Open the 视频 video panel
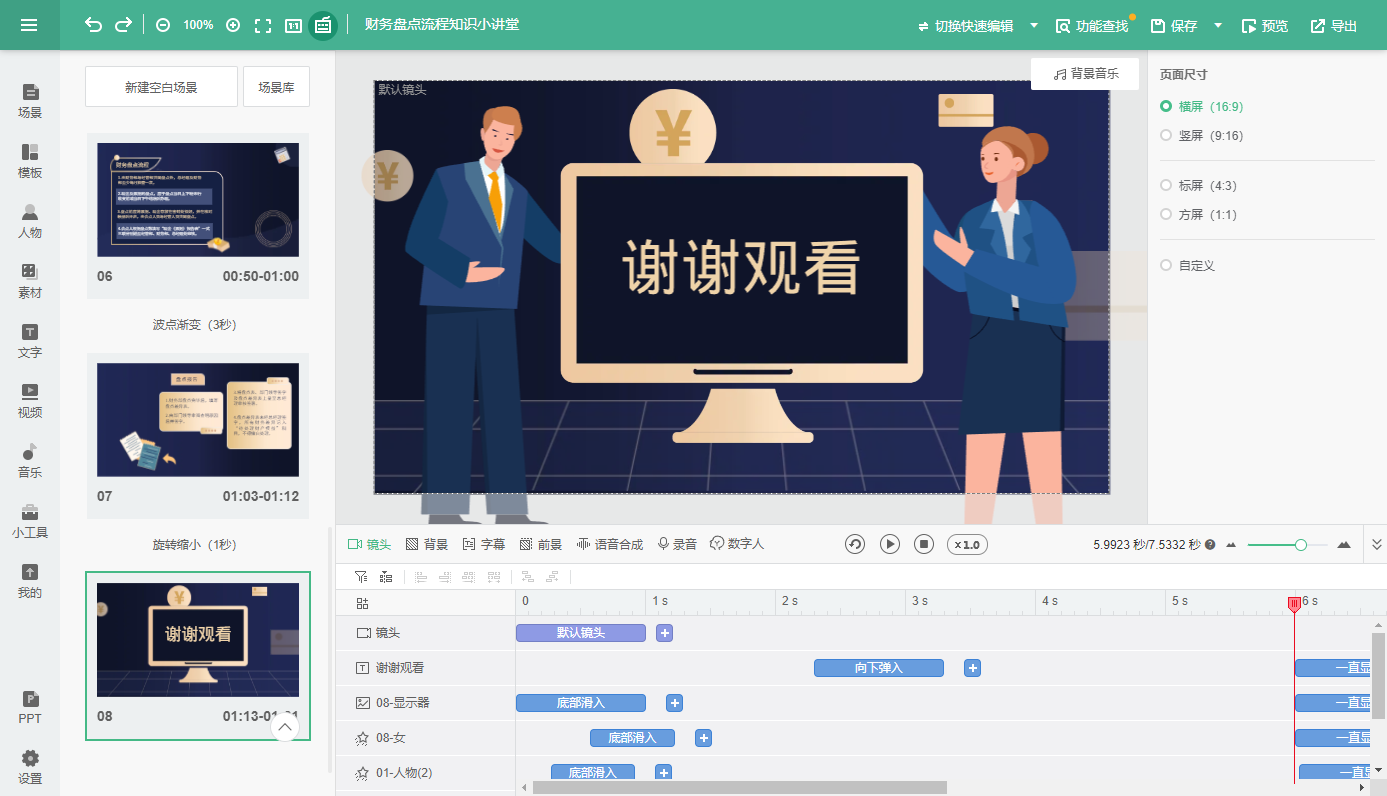Screen dimensions: 1387x796 30,401
